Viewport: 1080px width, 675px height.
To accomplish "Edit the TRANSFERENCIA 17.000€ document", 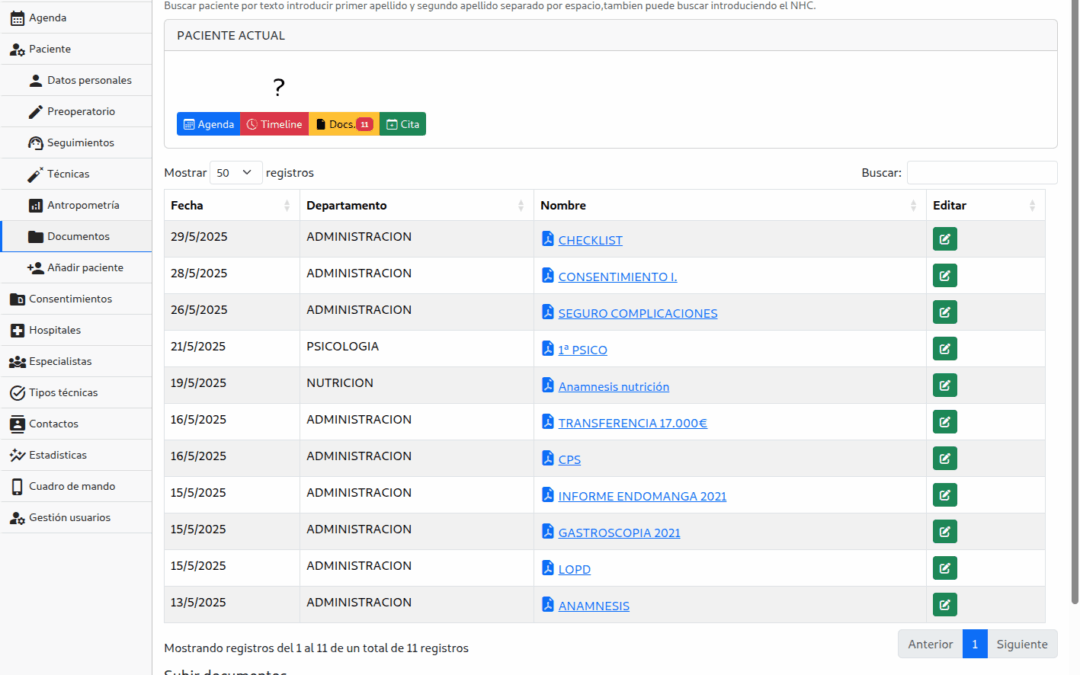I will coord(944,422).
